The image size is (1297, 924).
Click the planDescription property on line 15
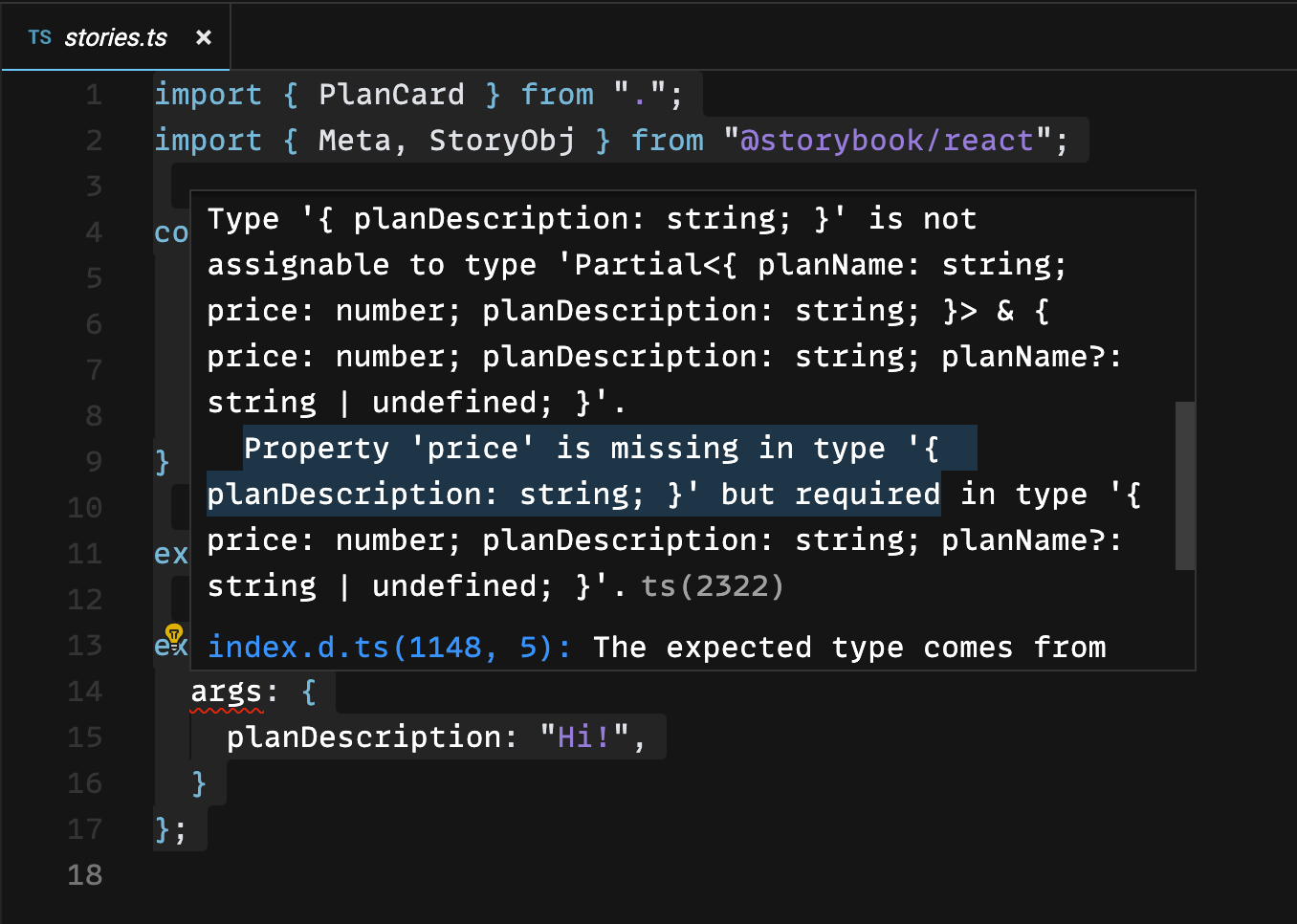click(364, 737)
